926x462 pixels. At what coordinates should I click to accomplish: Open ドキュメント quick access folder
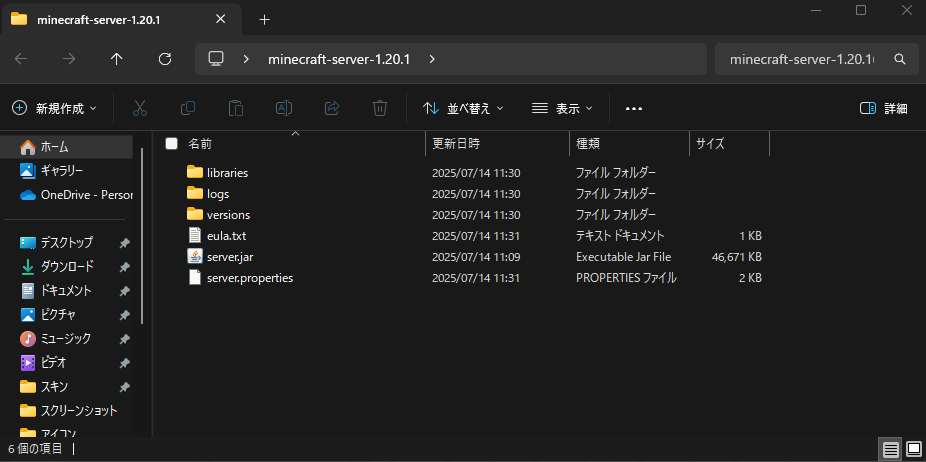tap(66, 291)
